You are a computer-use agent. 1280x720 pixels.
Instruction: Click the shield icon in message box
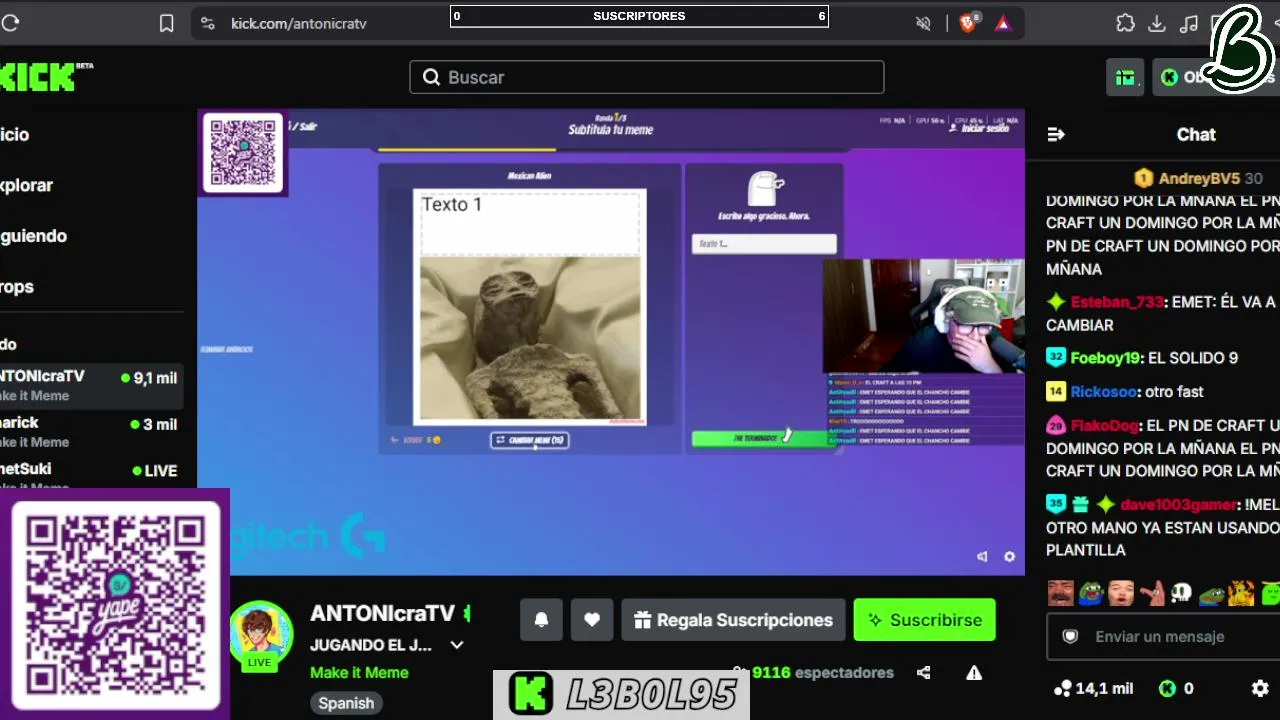1070,637
